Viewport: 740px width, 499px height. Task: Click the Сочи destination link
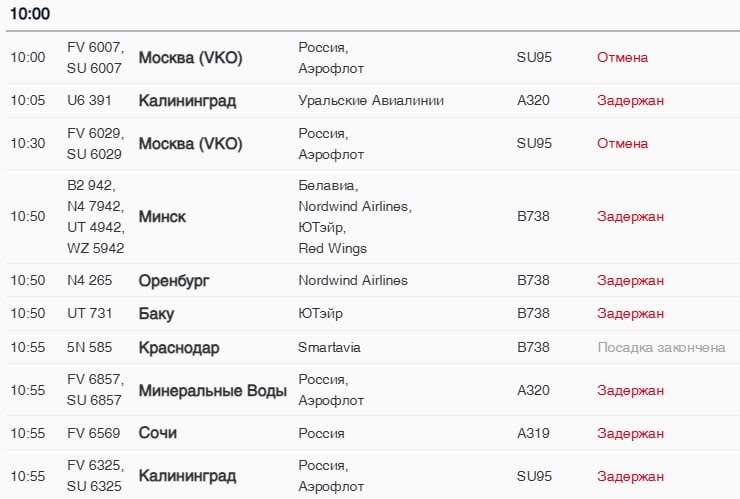pos(158,434)
